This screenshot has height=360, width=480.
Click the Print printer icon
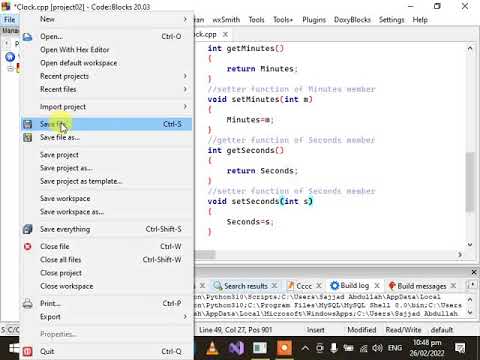pyautogui.click(x=27, y=304)
